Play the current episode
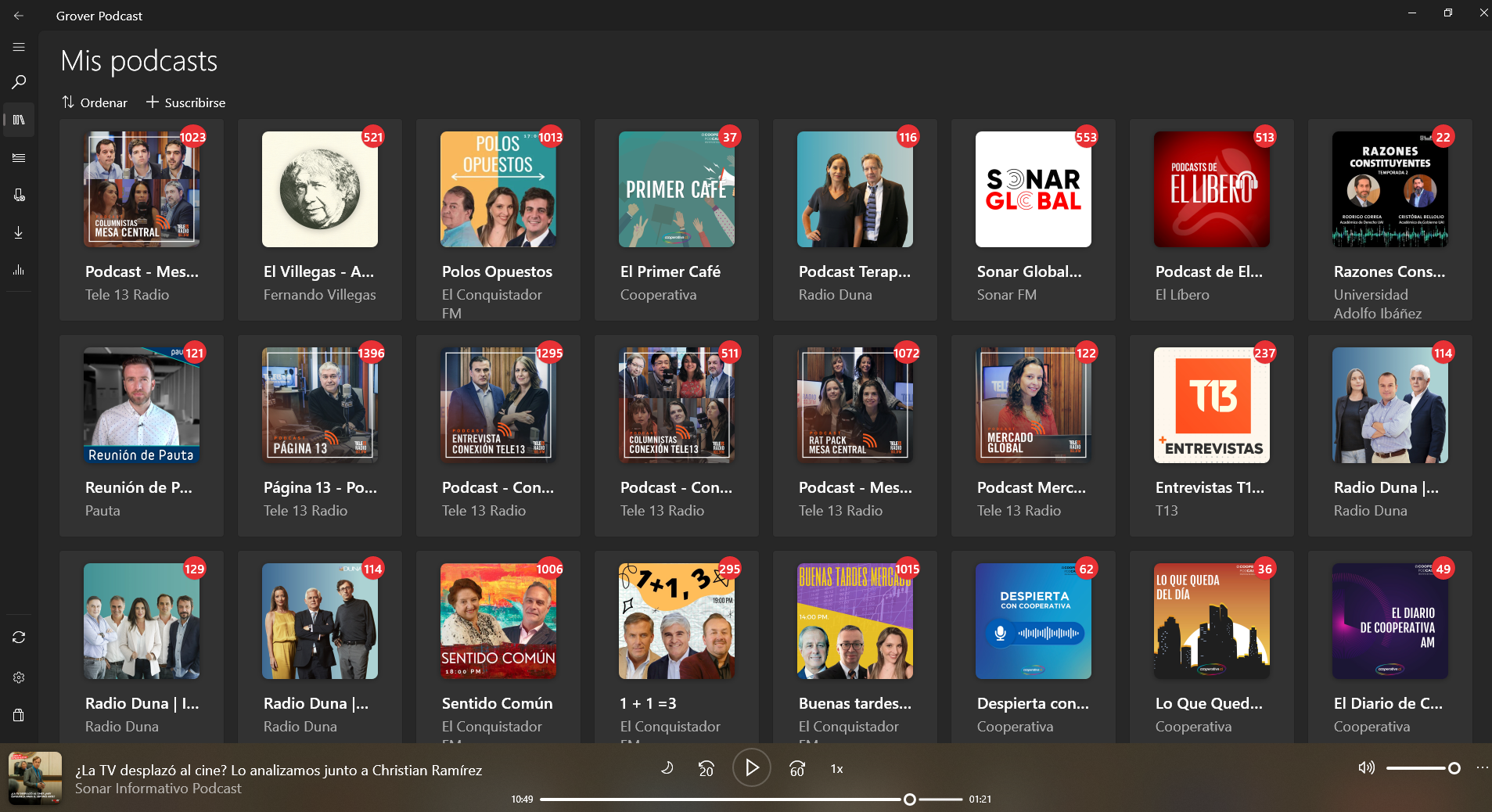This screenshot has height=812, width=1492. tap(751, 767)
